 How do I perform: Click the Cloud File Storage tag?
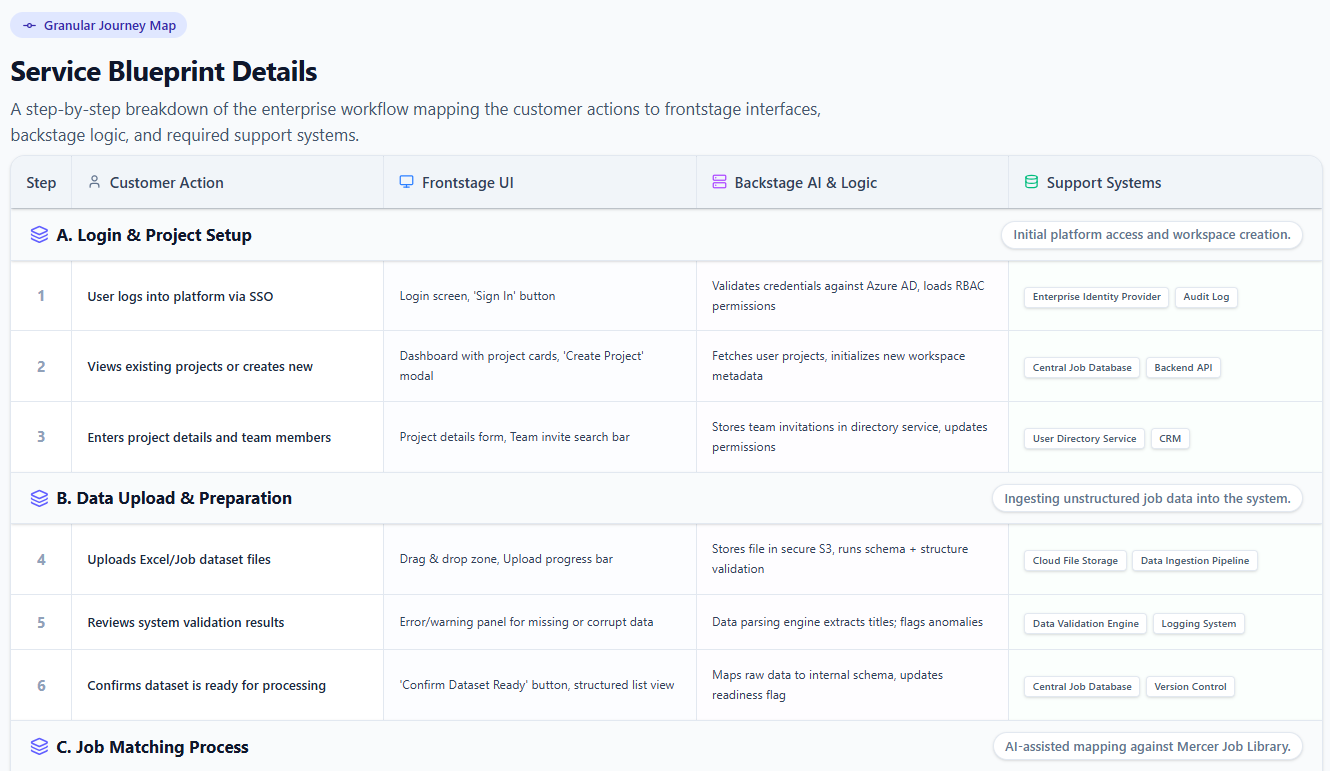(x=1075, y=561)
